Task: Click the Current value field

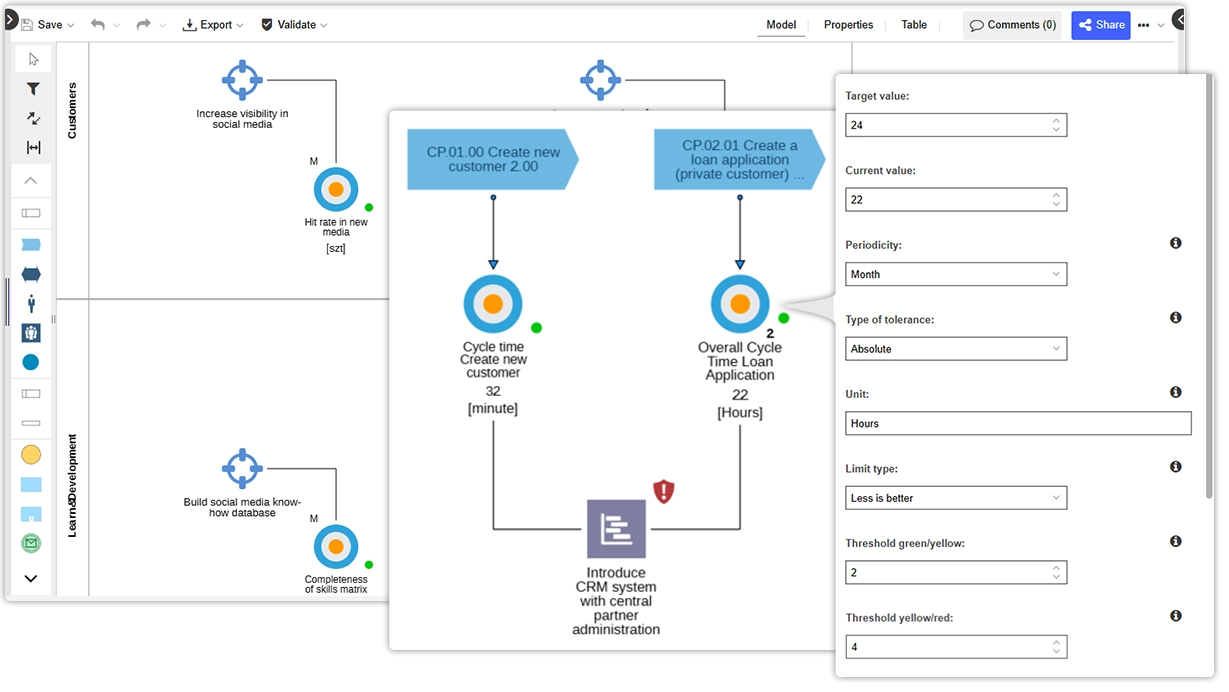Action: tap(956, 200)
